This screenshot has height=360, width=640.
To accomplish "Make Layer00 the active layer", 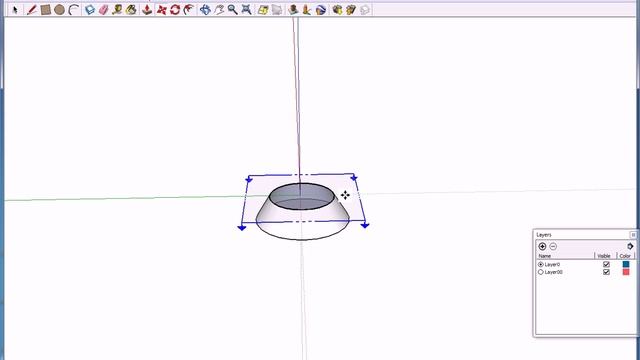I will click(541, 272).
